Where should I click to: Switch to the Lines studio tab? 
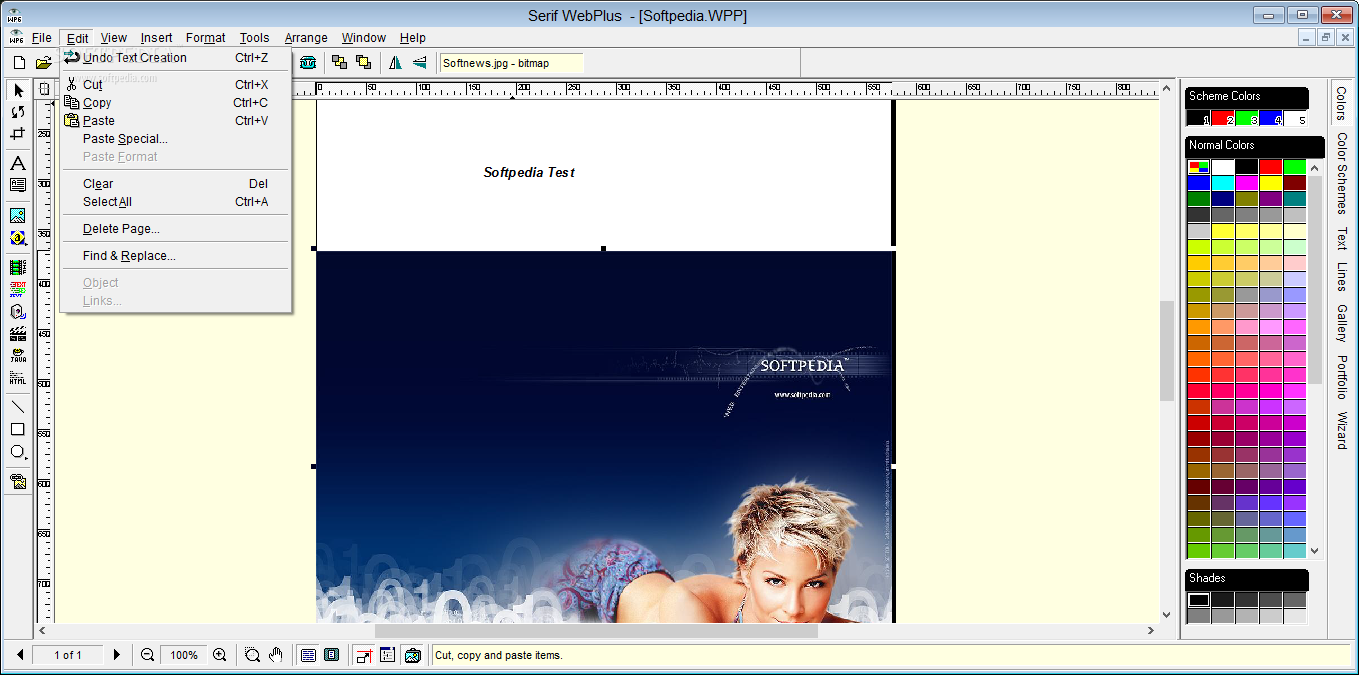tap(1342, 277)
